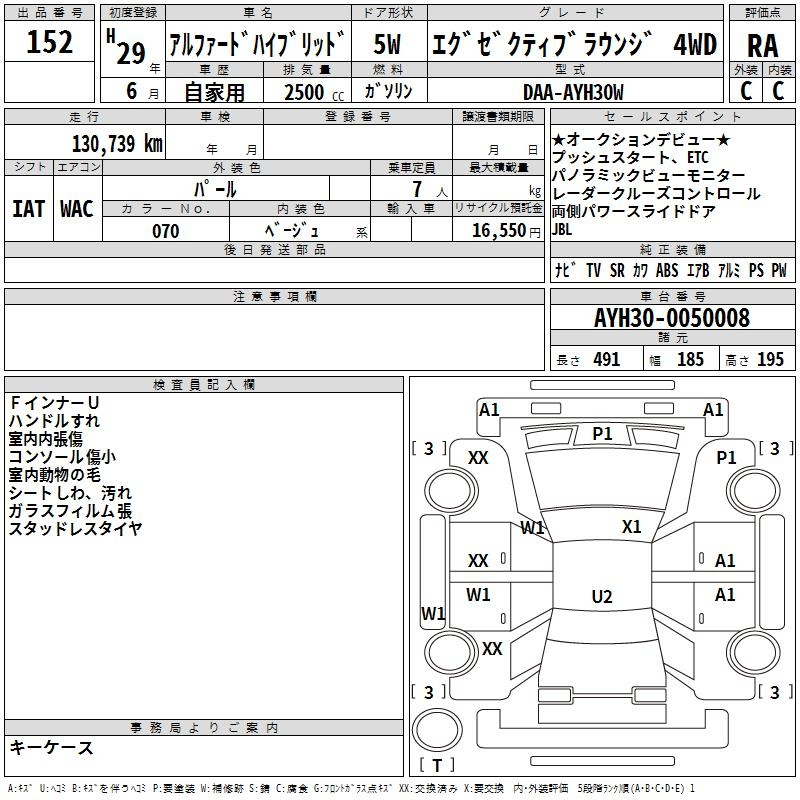The width and height of the screenshot is (800, 800).
Task: Click exterior color パール
Action: [215, 189]
